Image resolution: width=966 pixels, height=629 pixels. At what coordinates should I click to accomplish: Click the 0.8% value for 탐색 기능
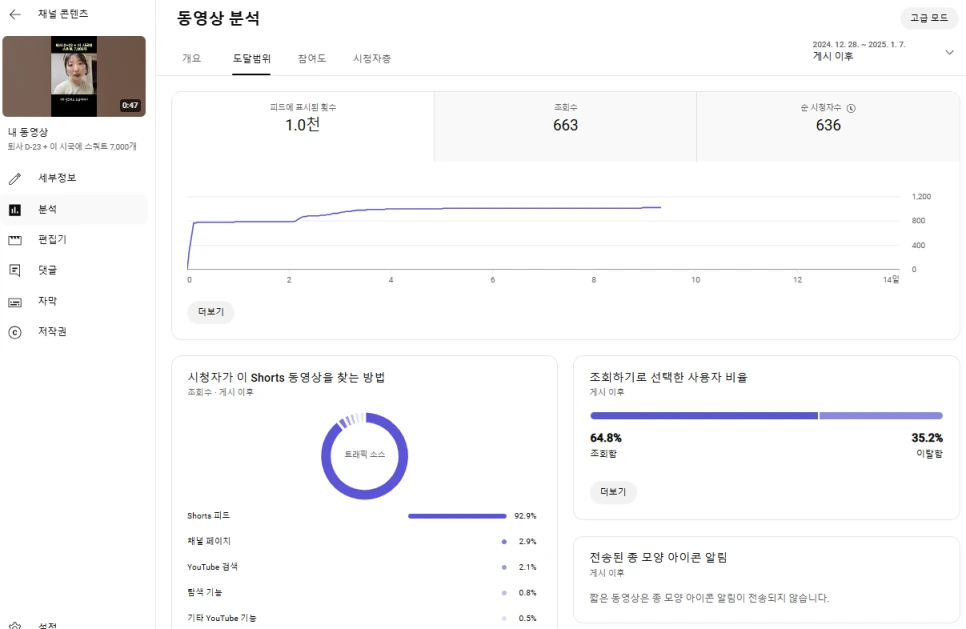tap(527, 593)
